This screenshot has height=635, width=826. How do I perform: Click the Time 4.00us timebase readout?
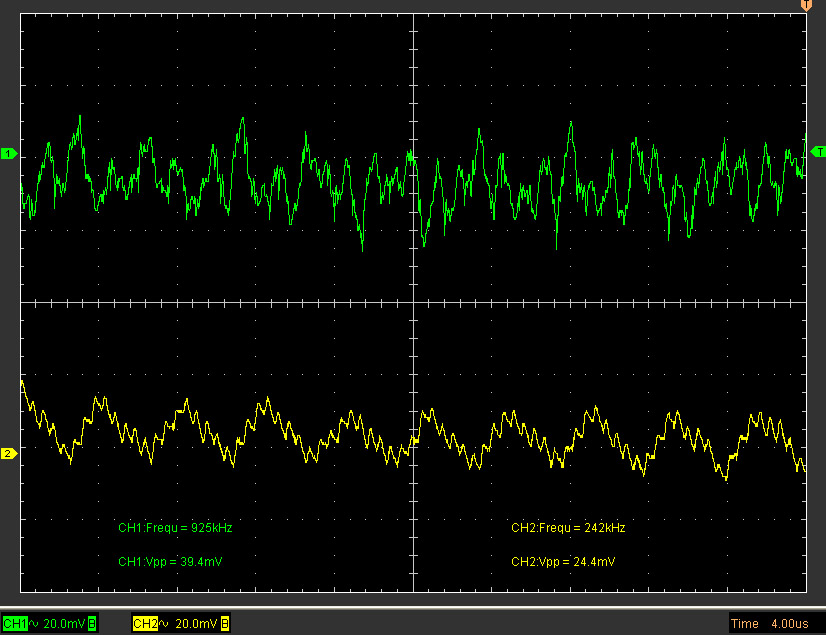coord(769,624)
